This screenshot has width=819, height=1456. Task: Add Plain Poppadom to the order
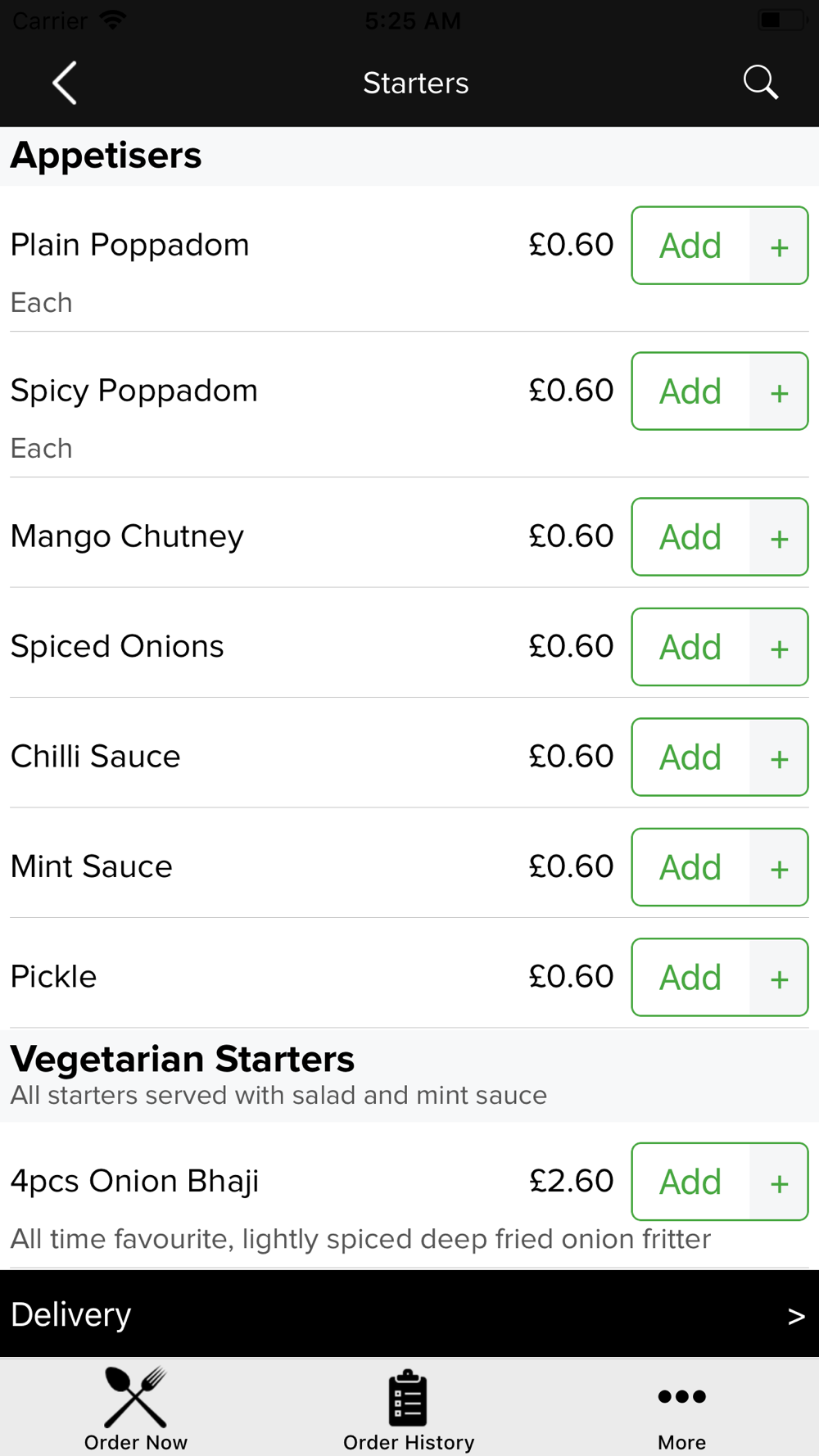pyautogui.click(x=690, y=246)
